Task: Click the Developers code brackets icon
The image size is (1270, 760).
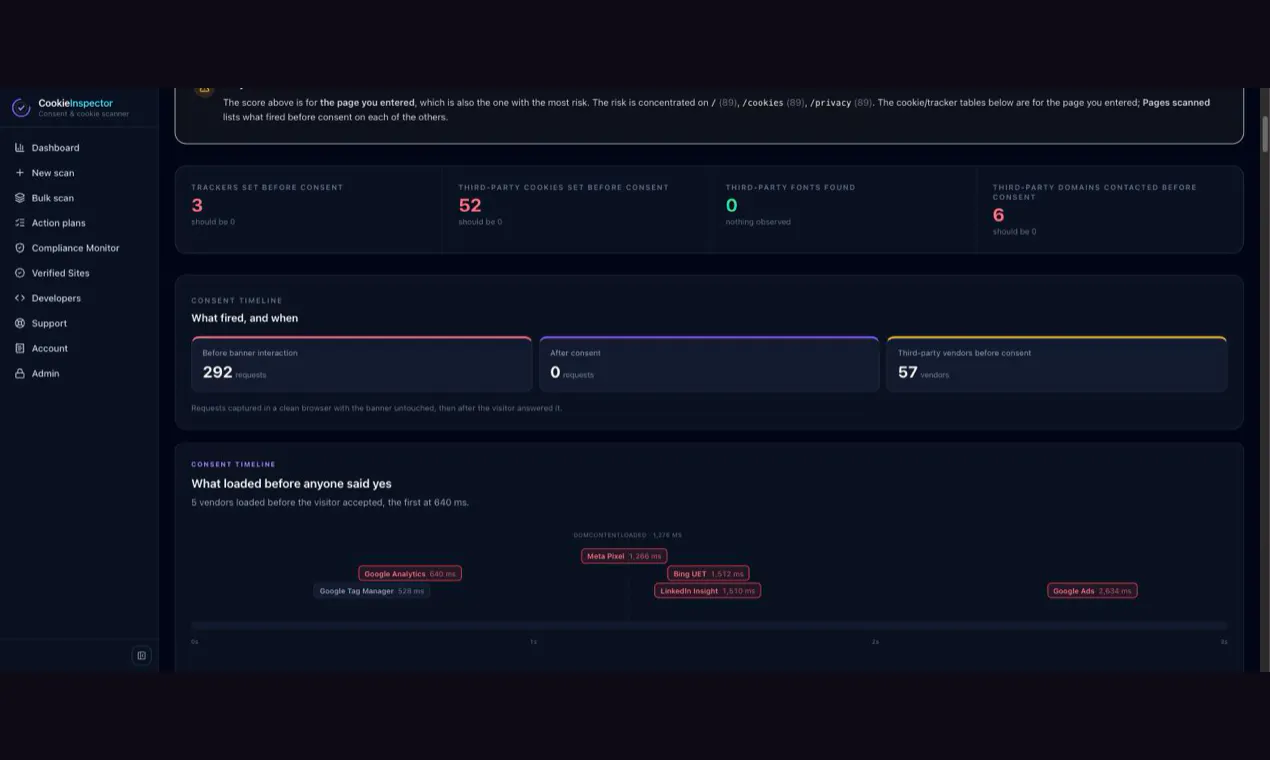Action: (x=20, y=298)
